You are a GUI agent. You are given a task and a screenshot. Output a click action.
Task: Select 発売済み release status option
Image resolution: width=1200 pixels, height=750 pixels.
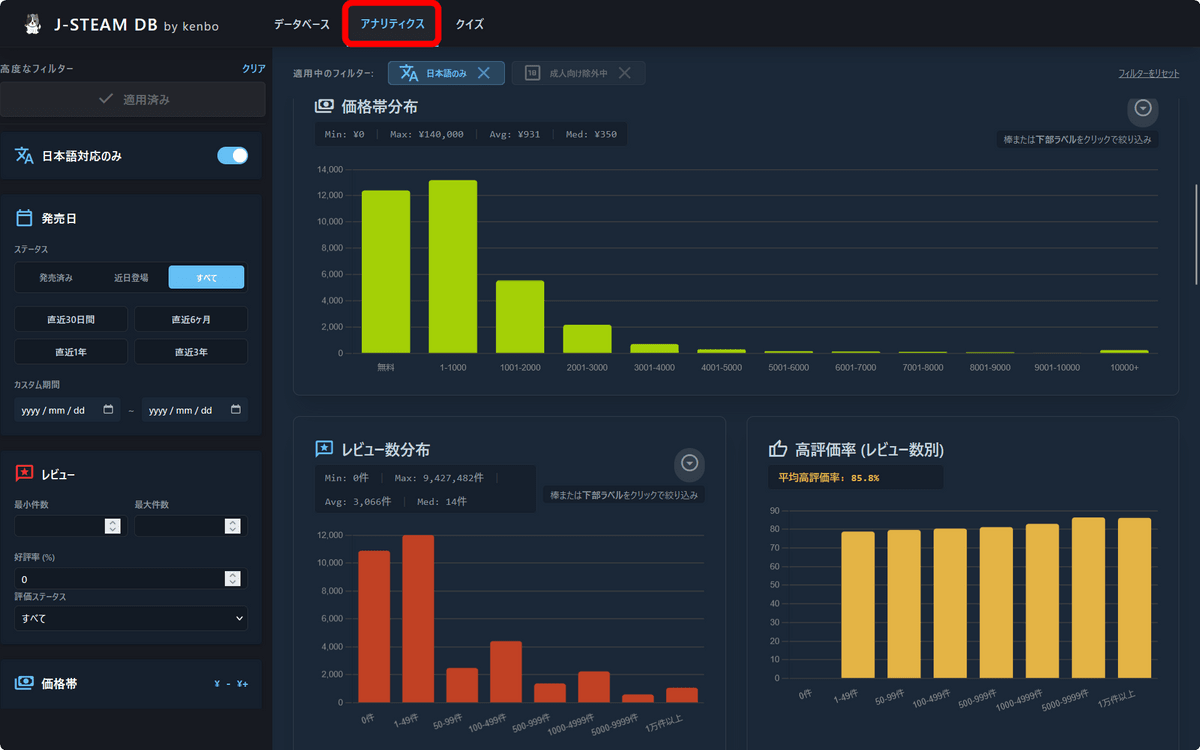click(56, 277)
